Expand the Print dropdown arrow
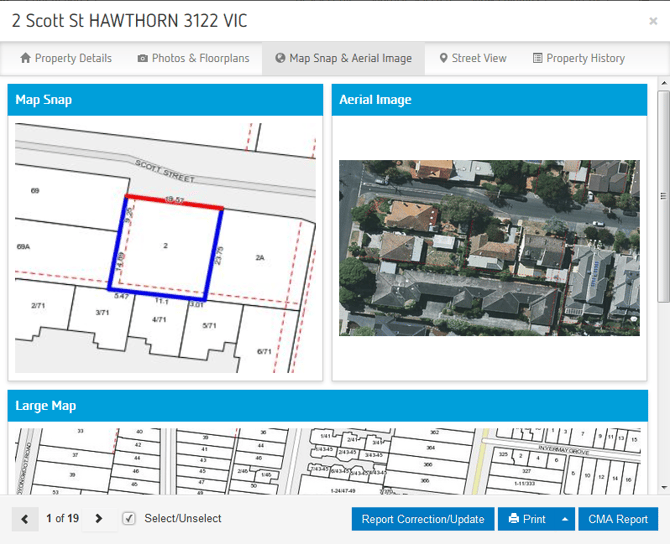The image size is (670, 544). pos(565,519)
